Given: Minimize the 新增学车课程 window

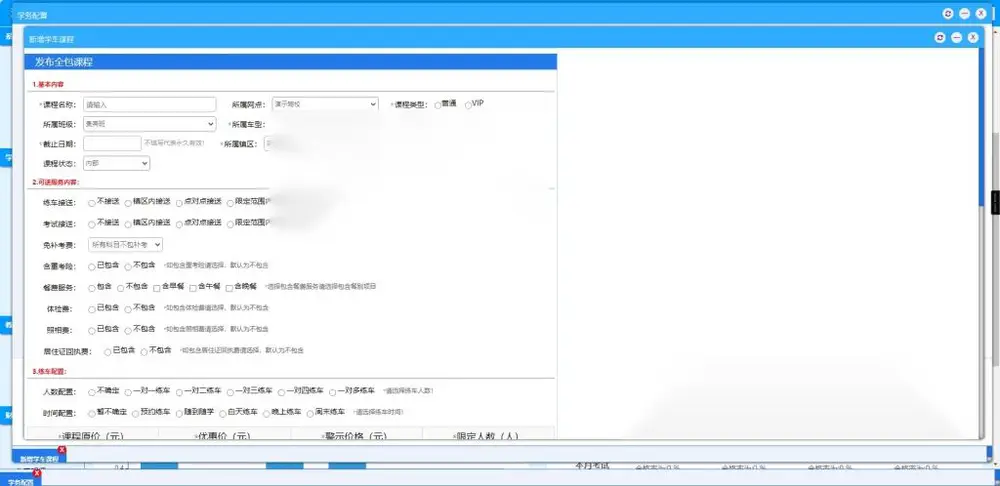Looking at the screenshot, I should click(x=956, y=38).
